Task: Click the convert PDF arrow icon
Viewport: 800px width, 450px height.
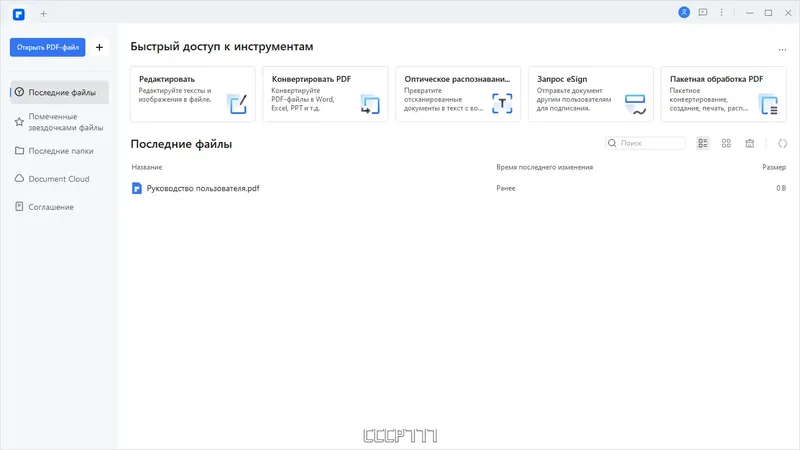Action: pos(370,104)
